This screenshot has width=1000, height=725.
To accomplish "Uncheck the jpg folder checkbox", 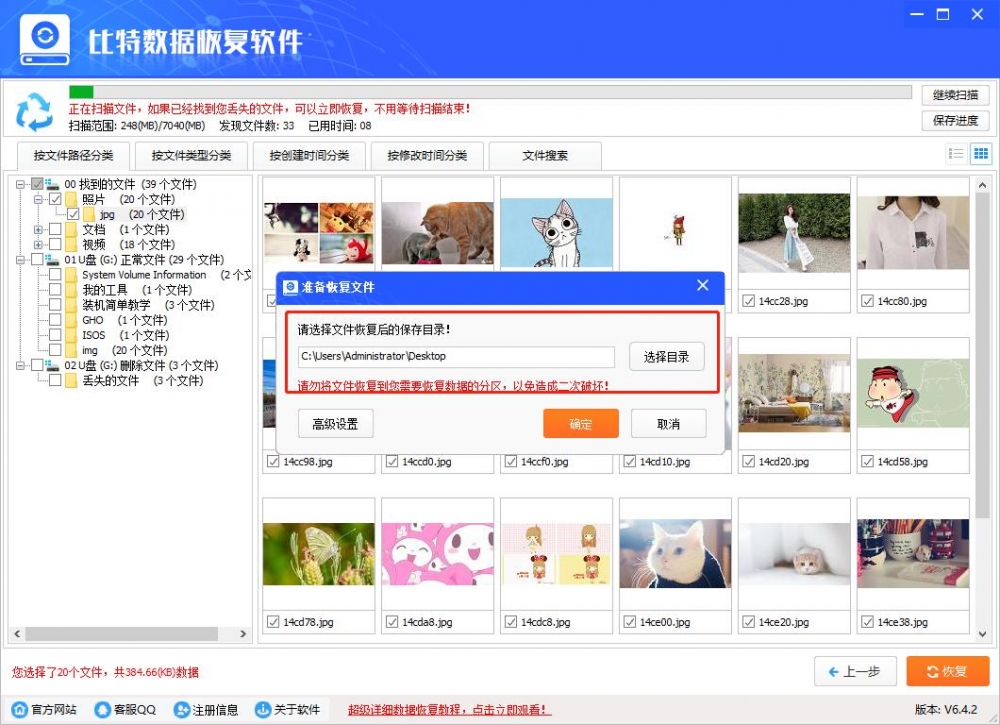I will [75, 214].
